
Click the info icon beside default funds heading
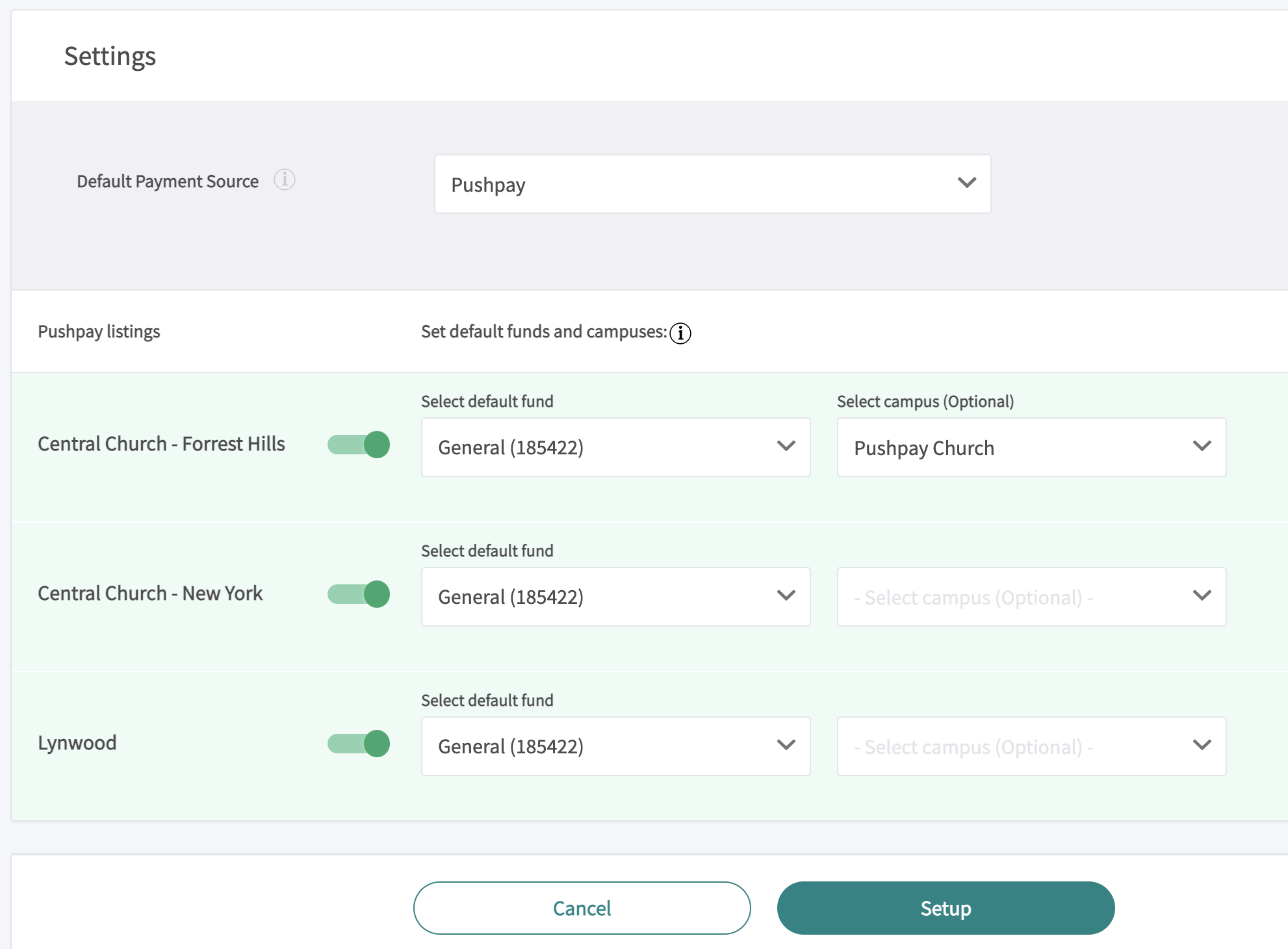(680, 333)
